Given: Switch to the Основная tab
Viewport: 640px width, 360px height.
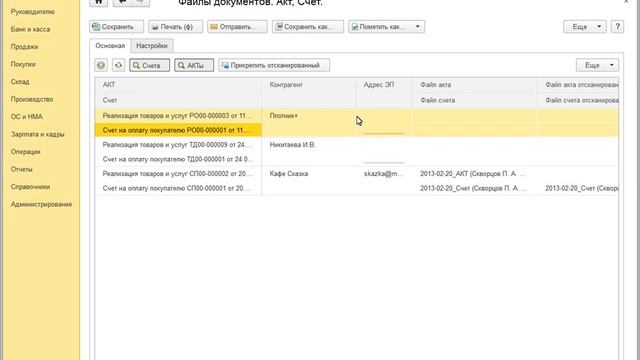Looking at the screenshot, I should (110, 46).
